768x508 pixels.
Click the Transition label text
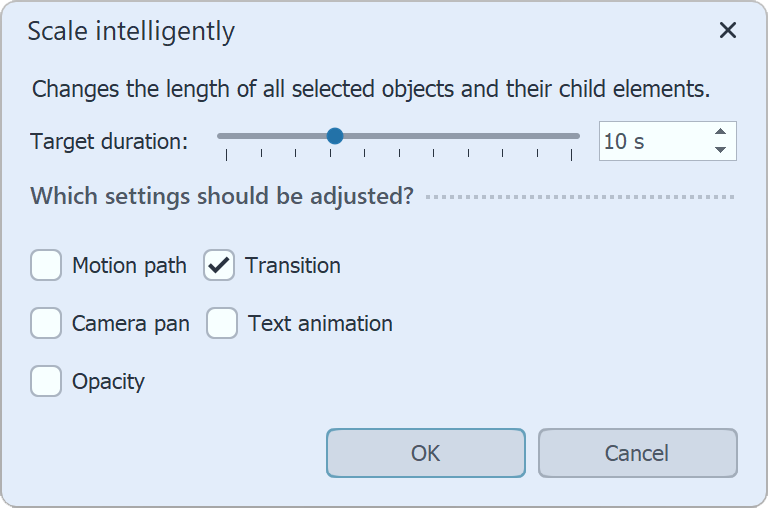pos(293,265)
